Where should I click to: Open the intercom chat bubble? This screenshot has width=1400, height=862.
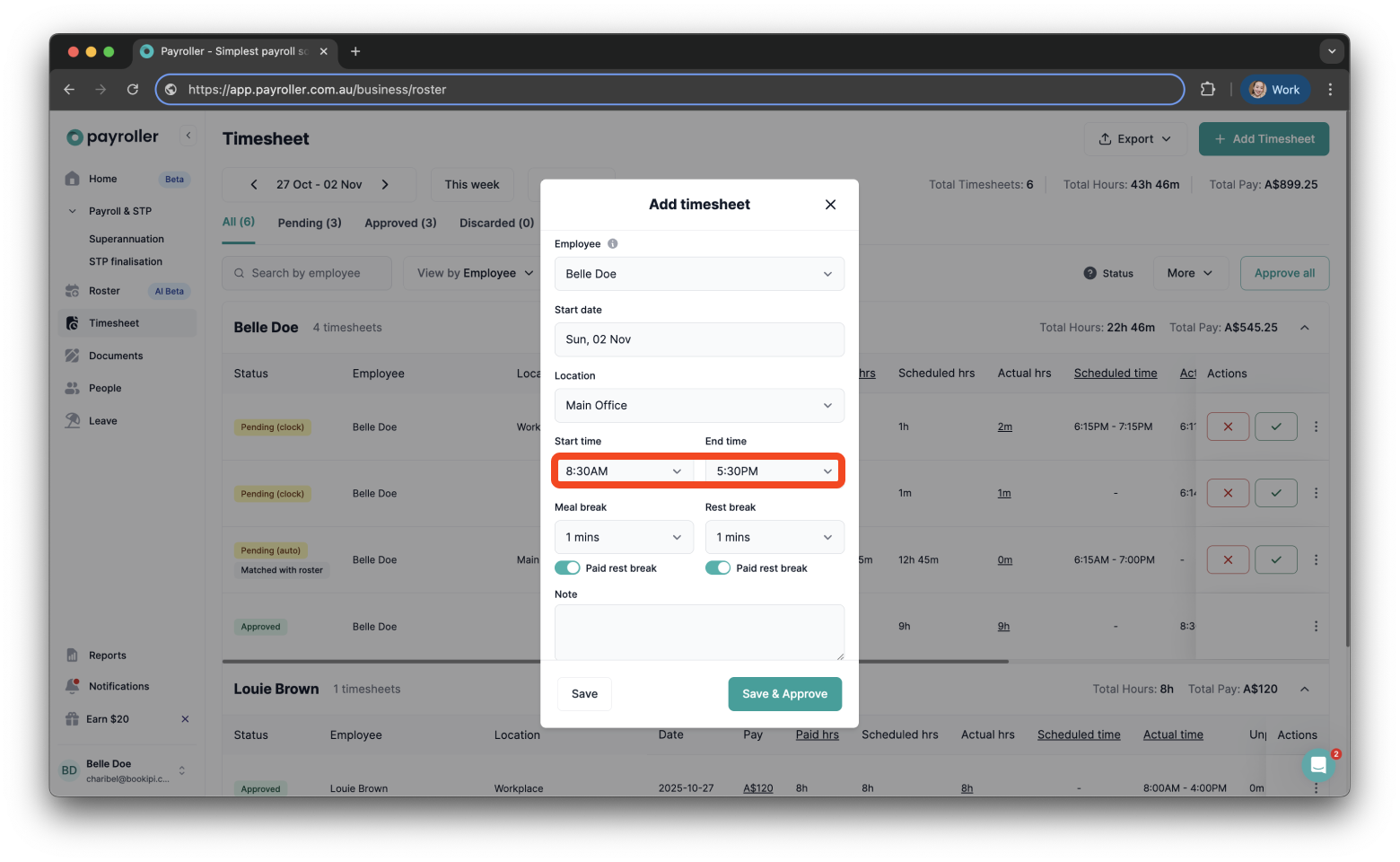1318,764
